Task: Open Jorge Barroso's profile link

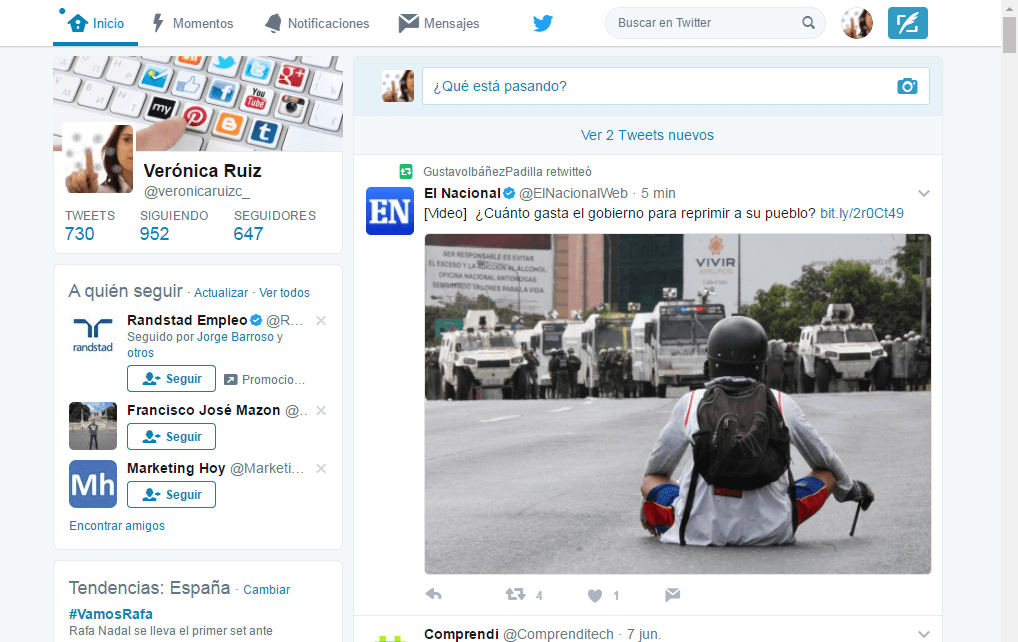Action: click(x=235, y=337)
